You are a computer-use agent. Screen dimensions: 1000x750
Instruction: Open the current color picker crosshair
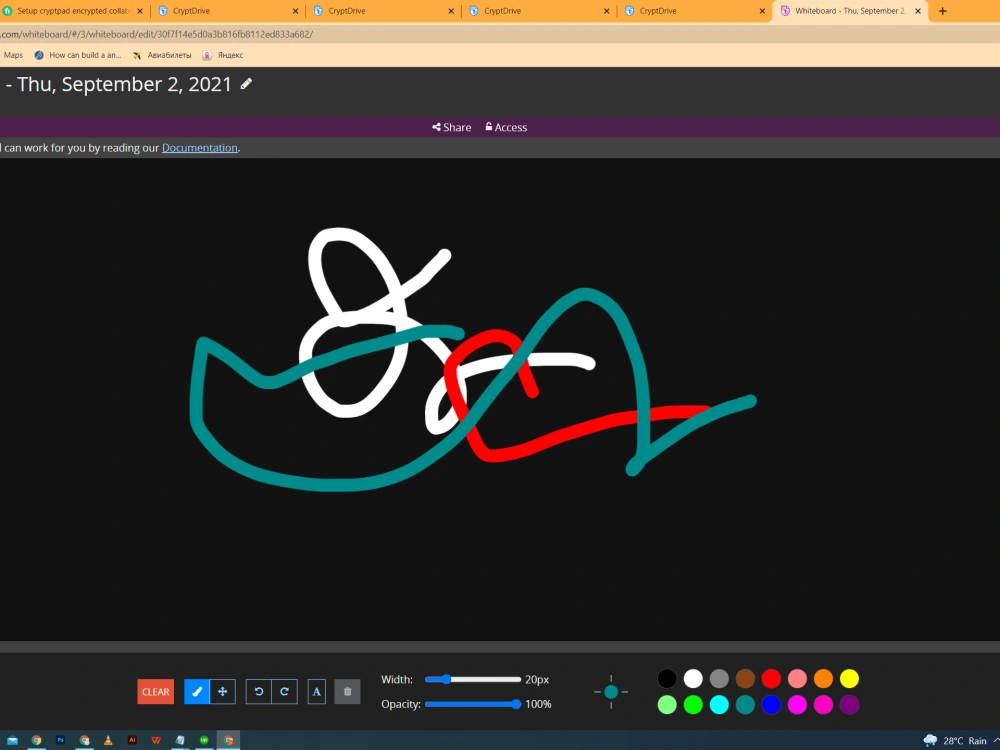611,691
